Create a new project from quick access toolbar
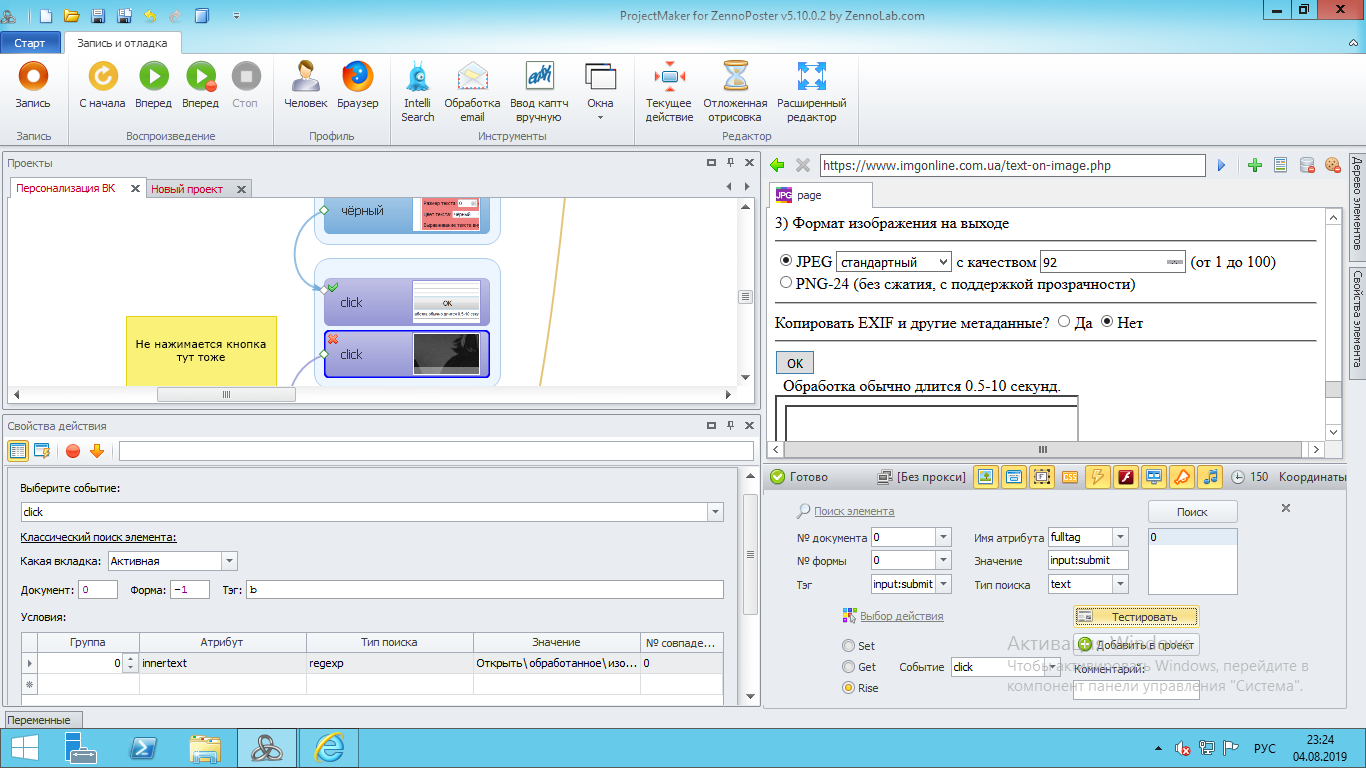The height and width of the screenshot is (768, 1366). (46, 16)
